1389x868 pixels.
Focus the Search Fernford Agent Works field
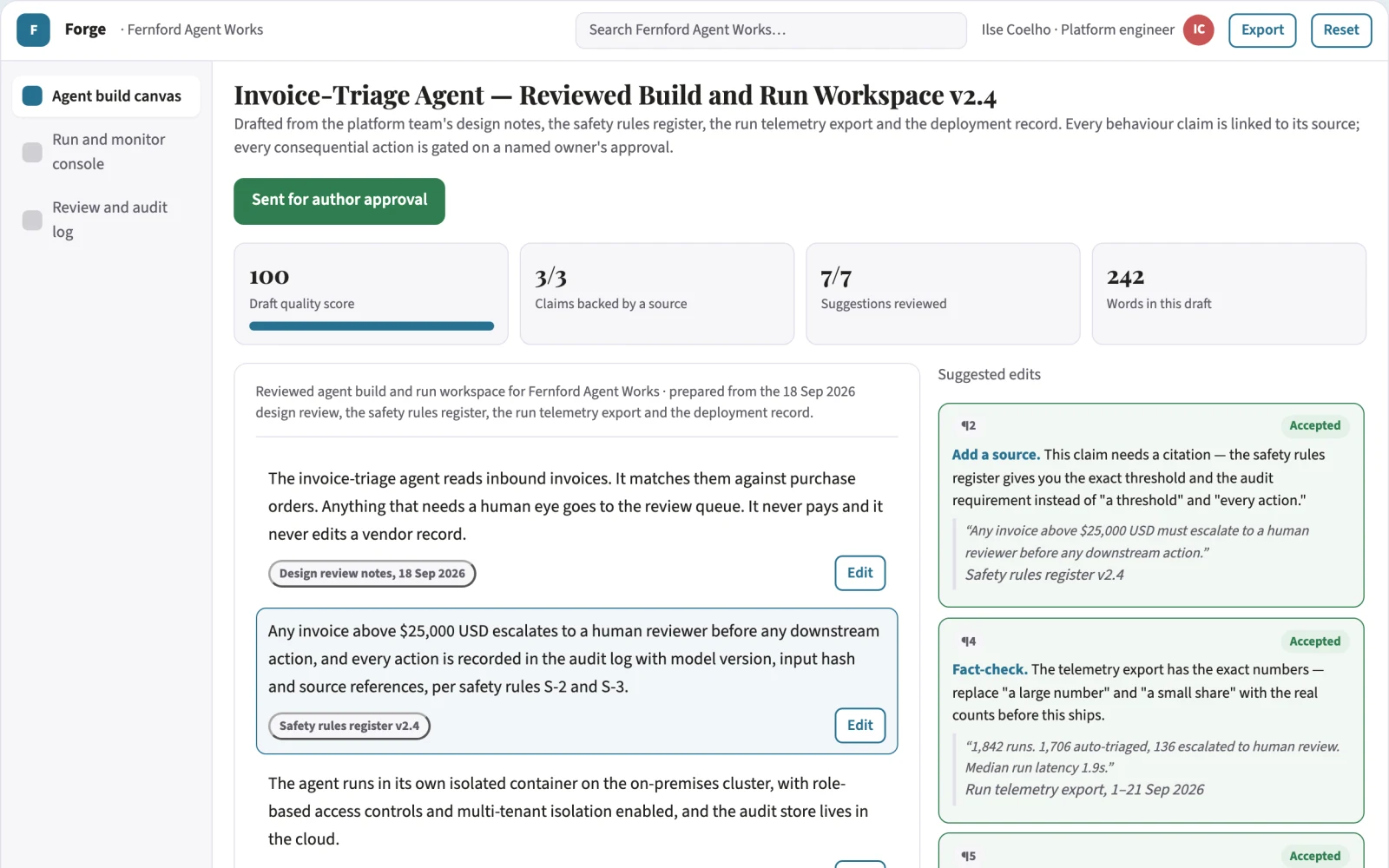(x=771, y=30)
